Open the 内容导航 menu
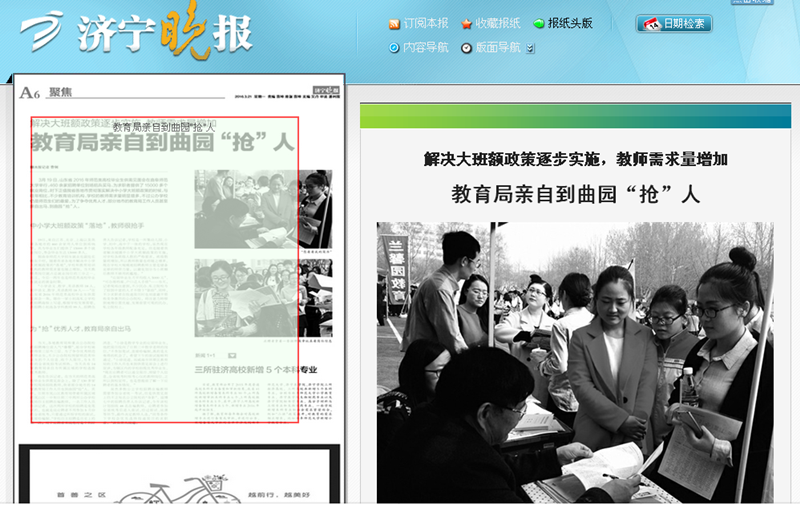The image size is (800, 505). click(x=425, y=48)
